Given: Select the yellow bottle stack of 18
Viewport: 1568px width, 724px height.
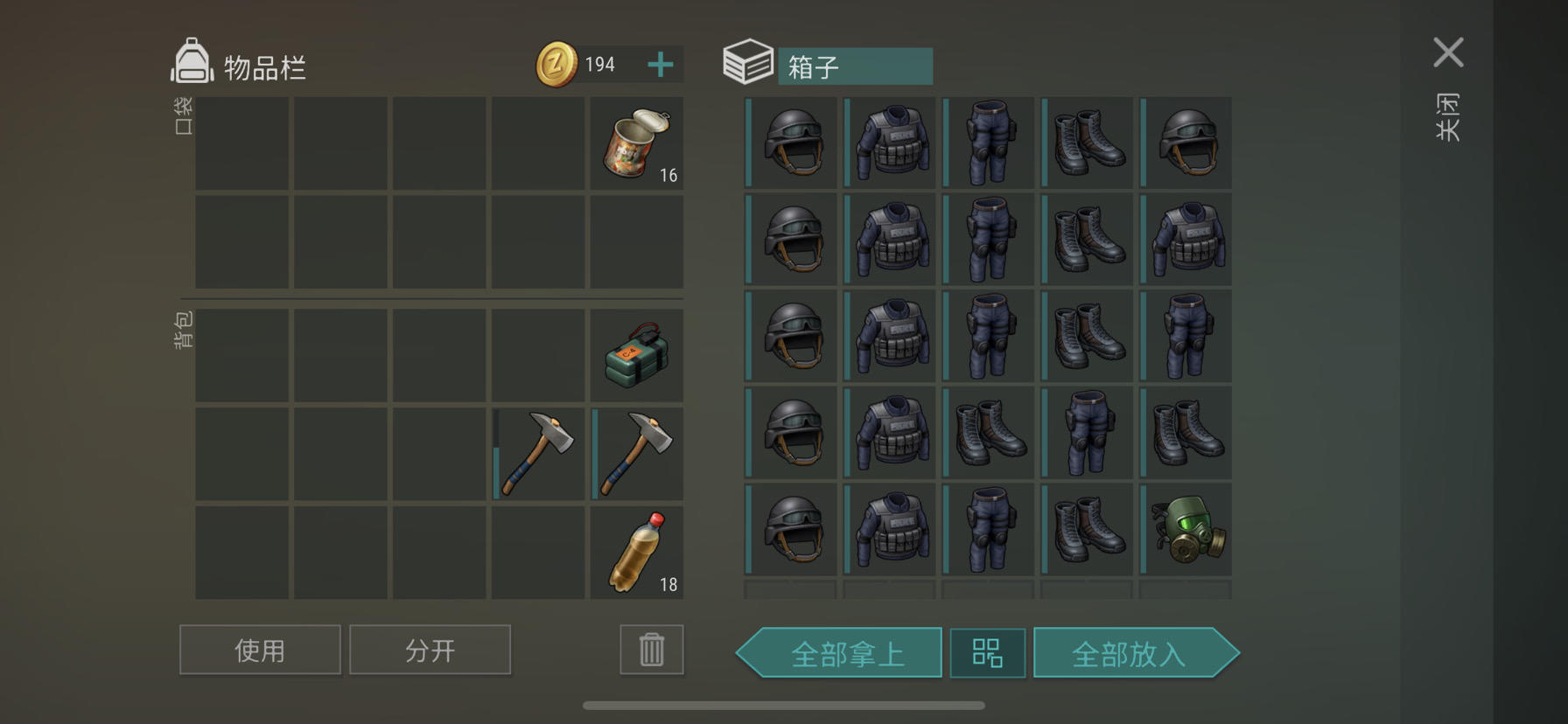Looking at the screenshot, I should pyautogui.click(x=637, y=553).
